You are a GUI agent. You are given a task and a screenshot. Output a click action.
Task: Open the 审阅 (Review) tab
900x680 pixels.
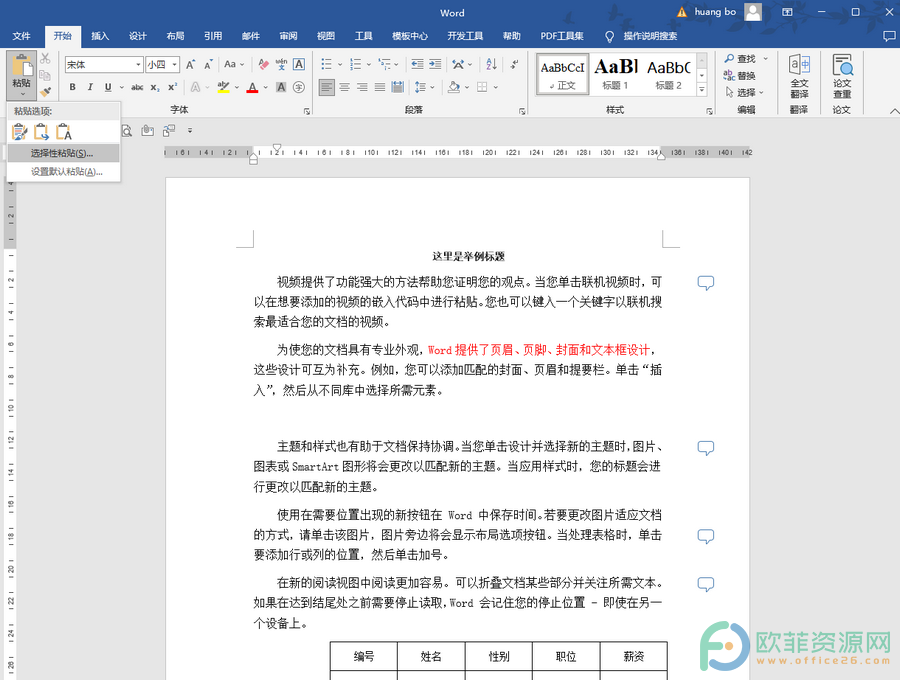tap(288, 36)
